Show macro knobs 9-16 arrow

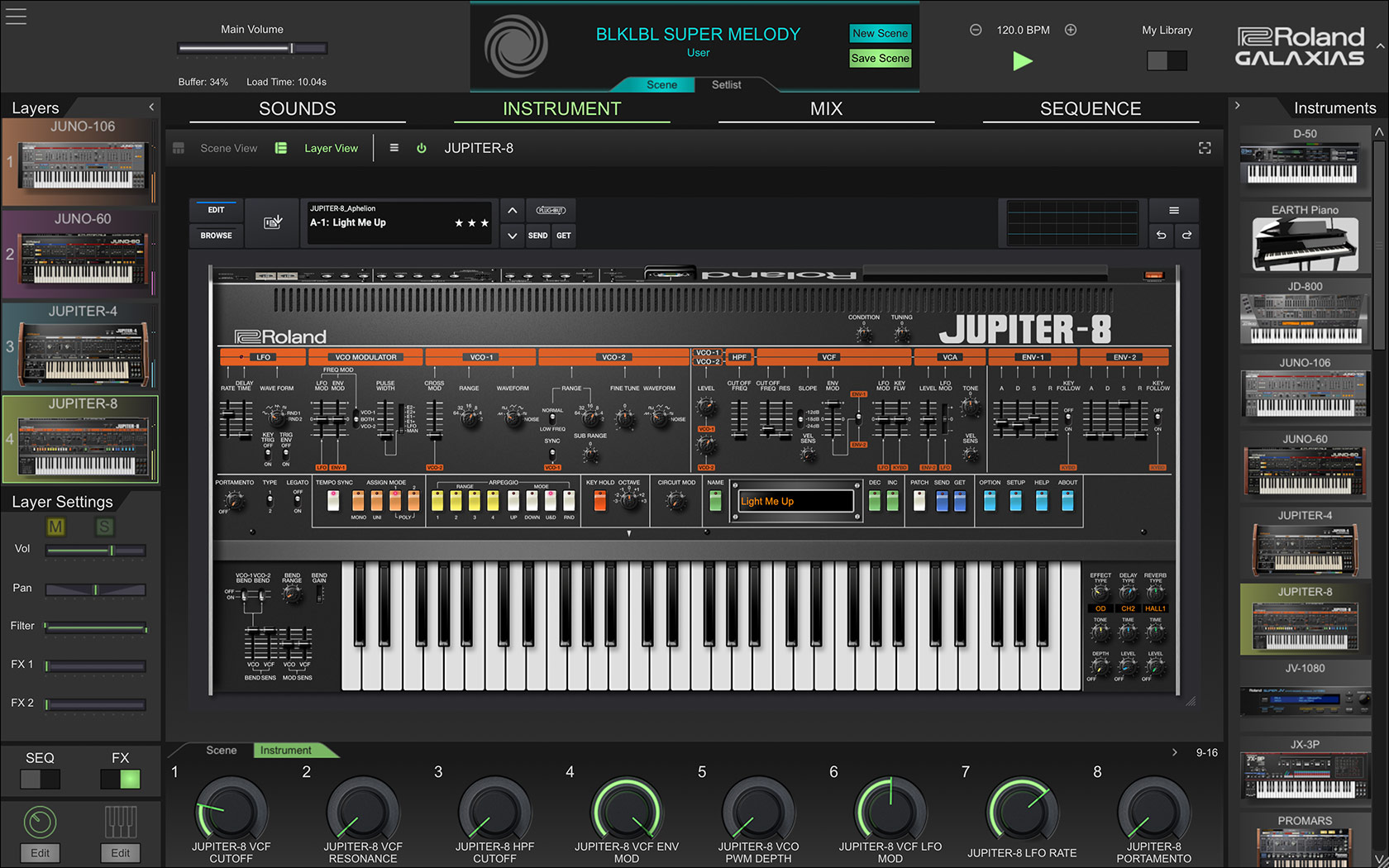point(1174,752)
